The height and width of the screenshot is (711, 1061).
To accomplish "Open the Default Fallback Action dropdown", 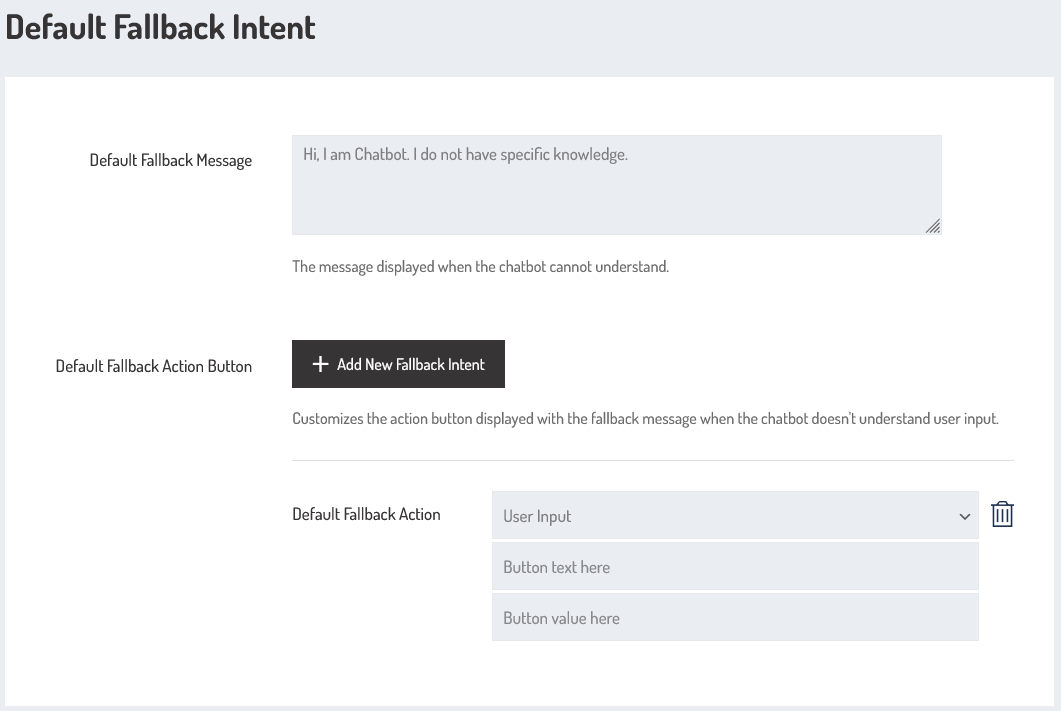I will [734, 516].
